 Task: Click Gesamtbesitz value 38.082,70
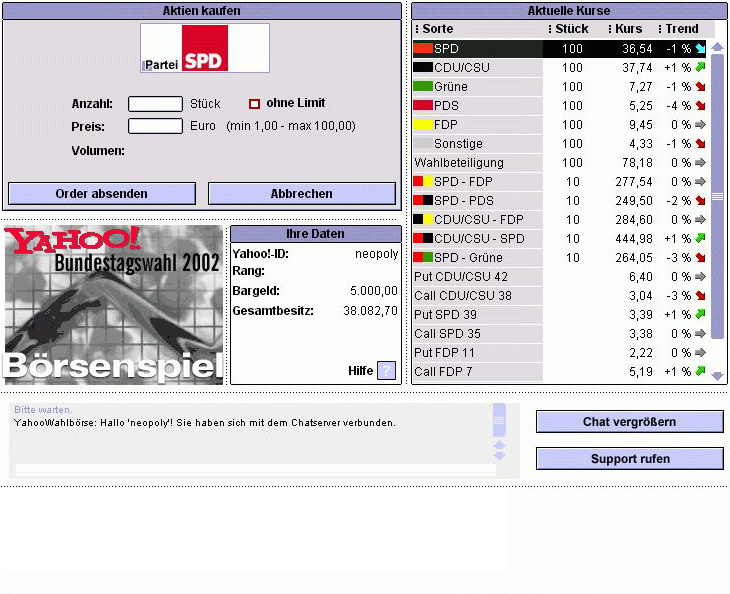(371, 310)
